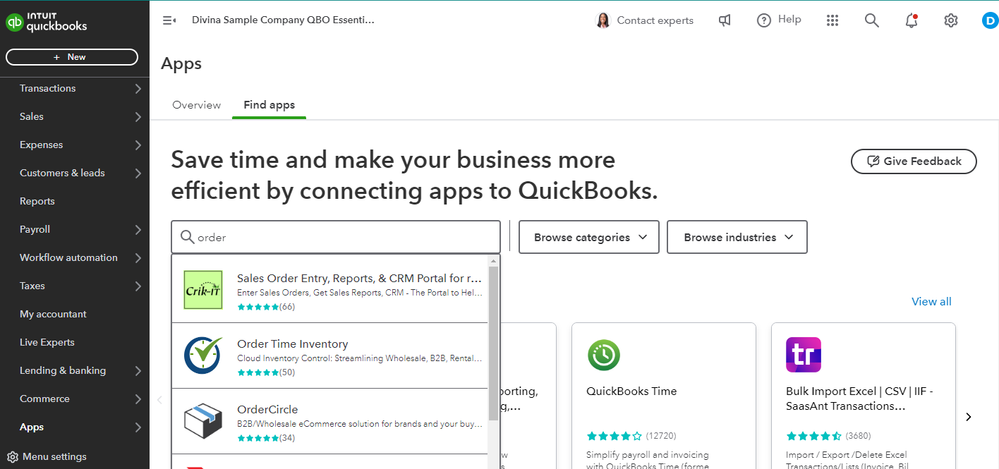This screenshot has height=469, width=999.
Task: Expand the Payroll menu chevron
Action: point(138,229)
